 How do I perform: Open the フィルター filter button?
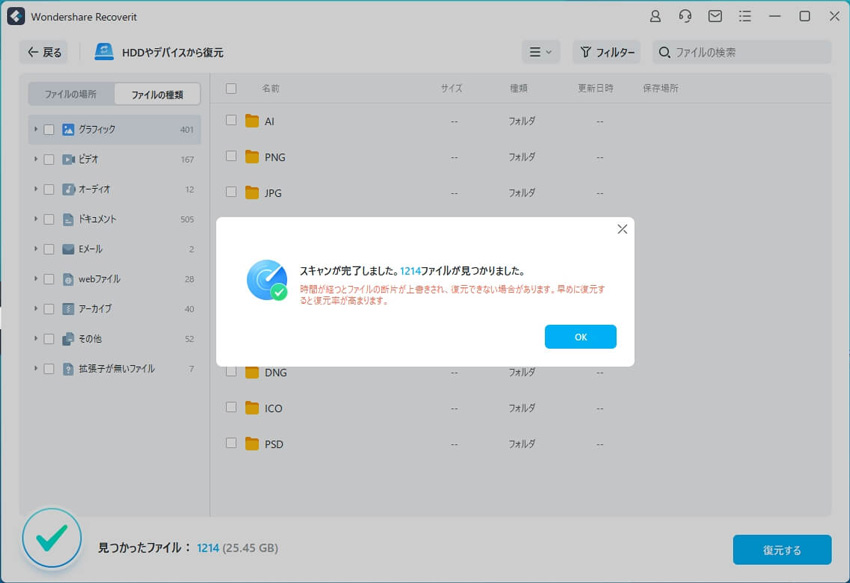[606, 52]
